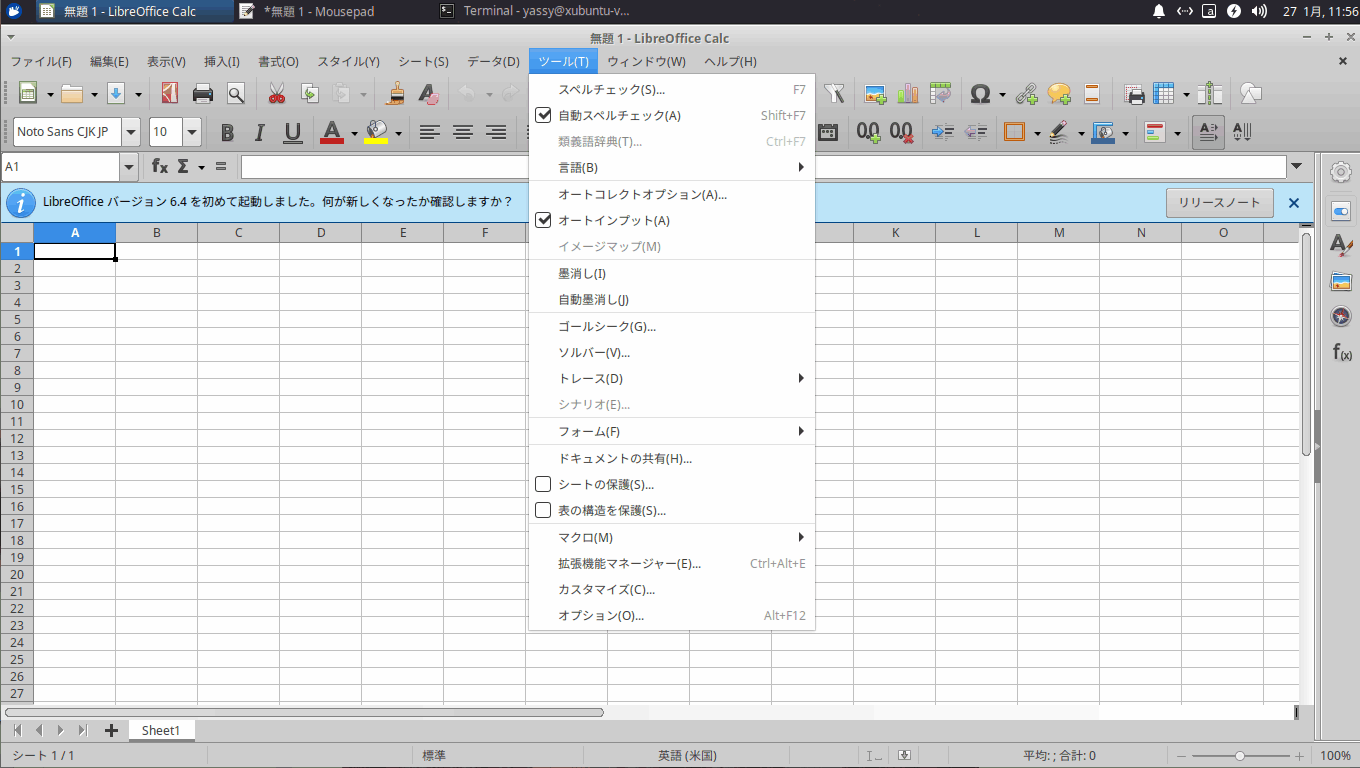
Task: Toggle Bold formatting button
Action: [227, 132]
